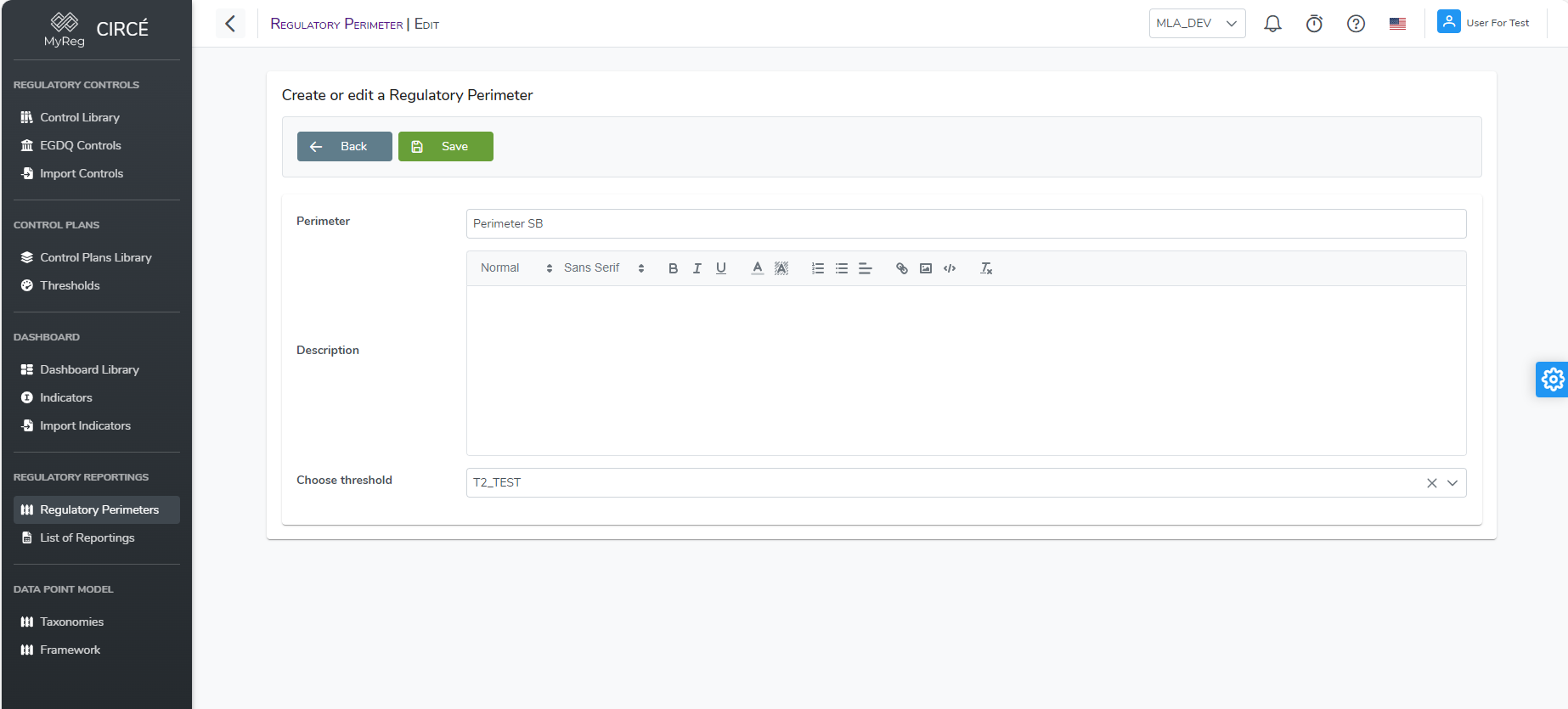Toggle italic formatting in the editor
Screen dimensions: 1568x709
697,268
